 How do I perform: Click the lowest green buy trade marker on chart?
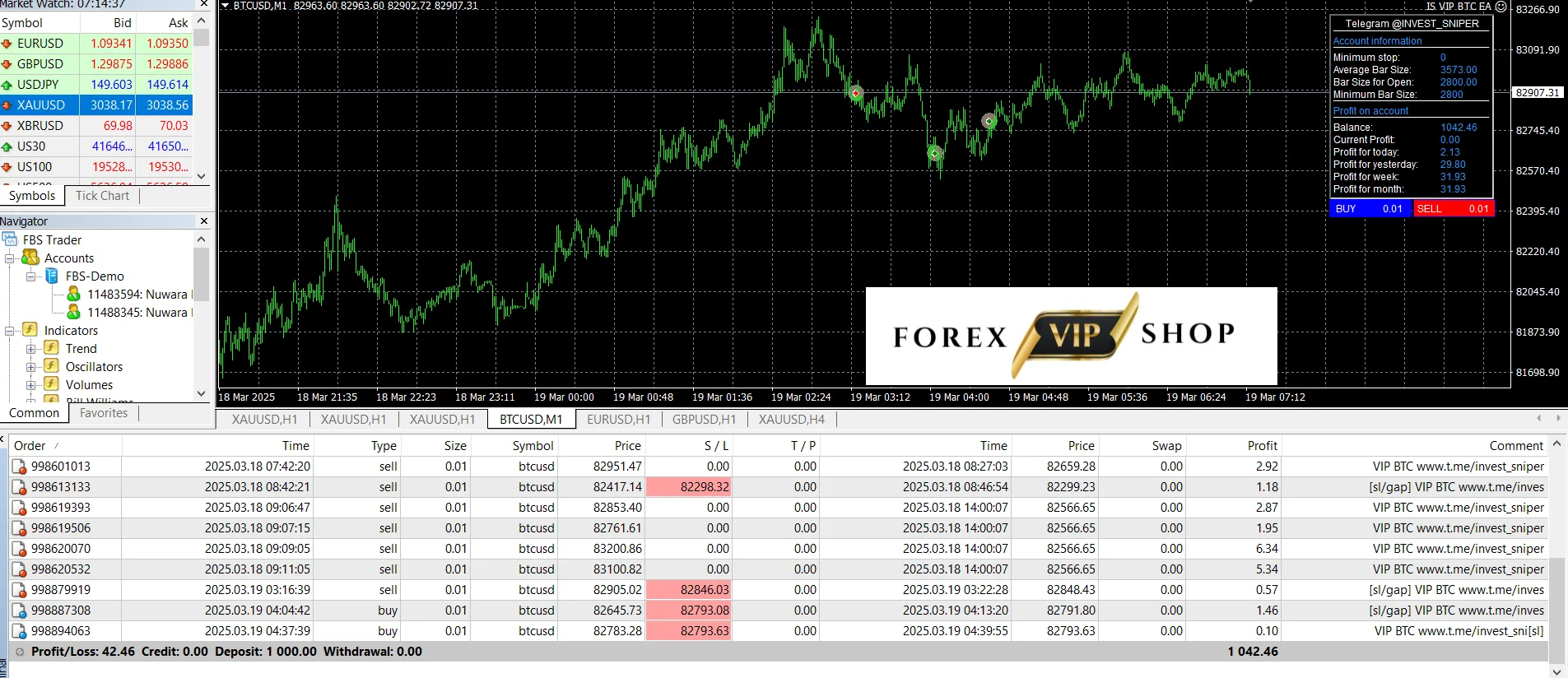pos(934,153)
